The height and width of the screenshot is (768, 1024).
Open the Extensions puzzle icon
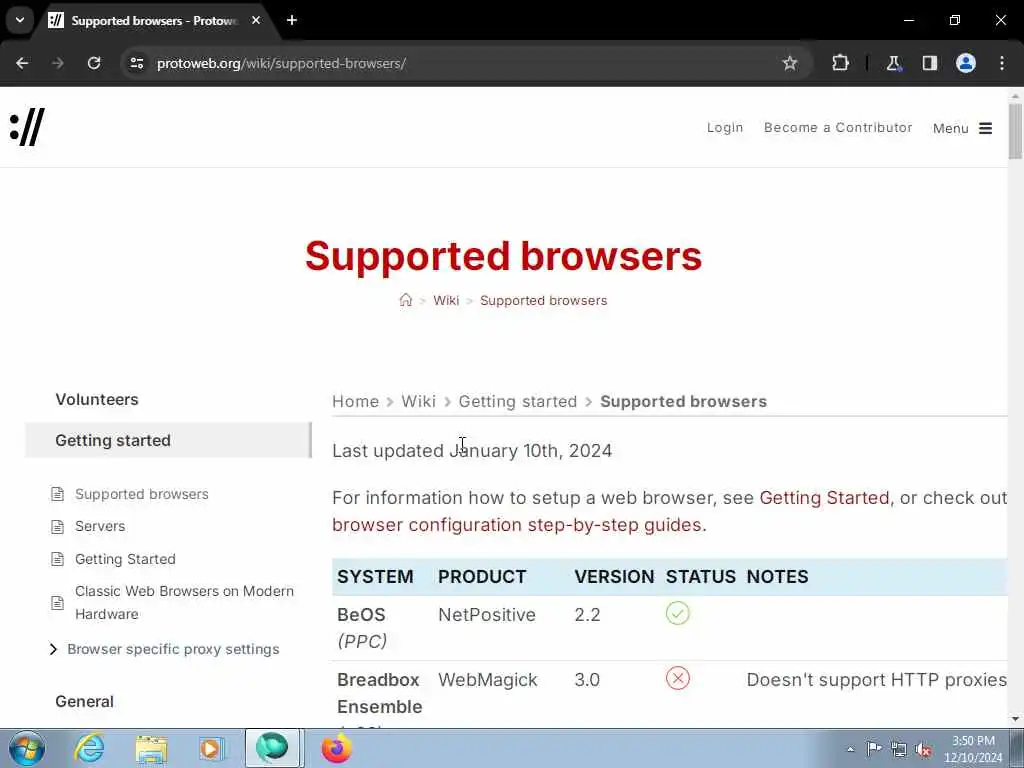[x=840, y=63]
